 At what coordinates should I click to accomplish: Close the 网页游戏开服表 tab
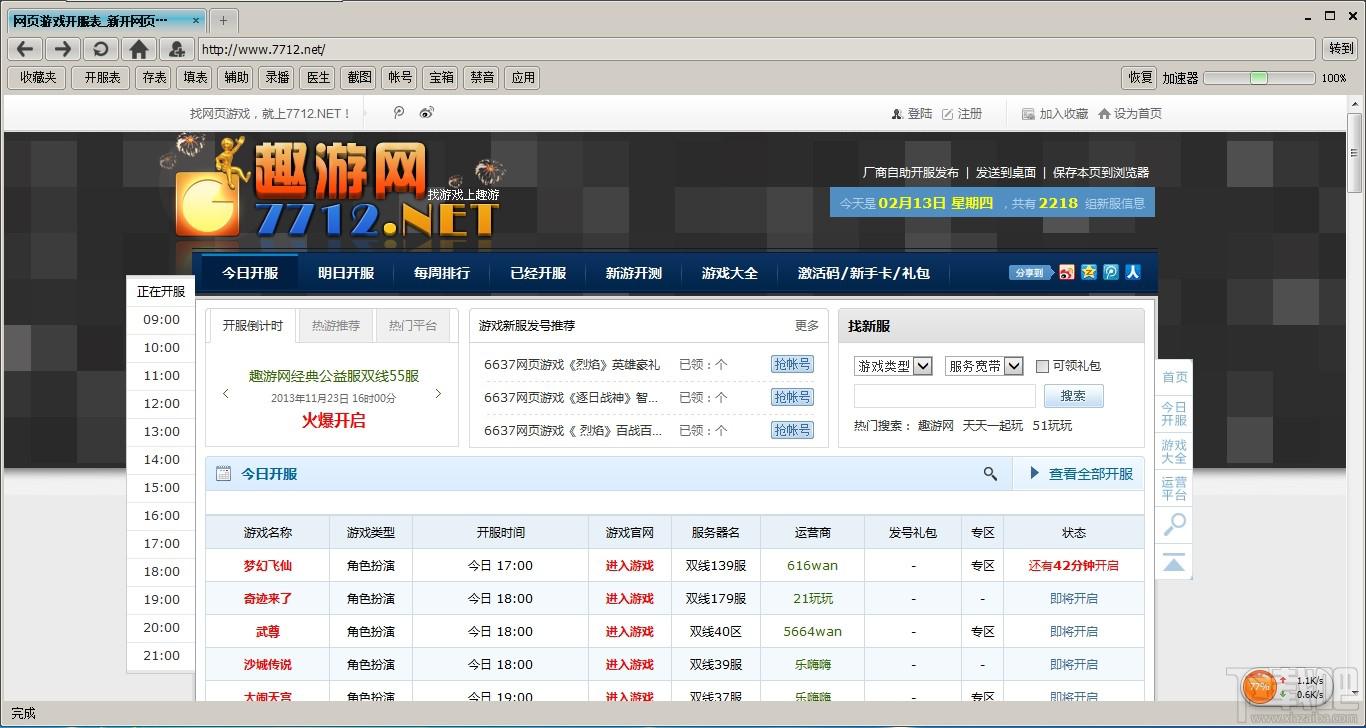pyautogui.click(x=196, y=20)
